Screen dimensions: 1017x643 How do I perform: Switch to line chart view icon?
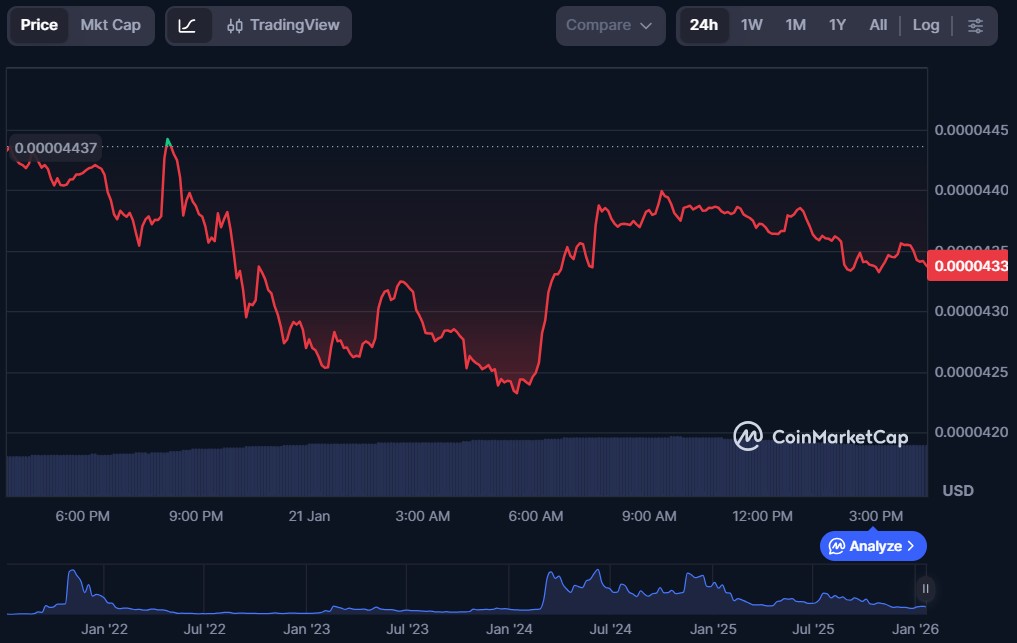188,25
